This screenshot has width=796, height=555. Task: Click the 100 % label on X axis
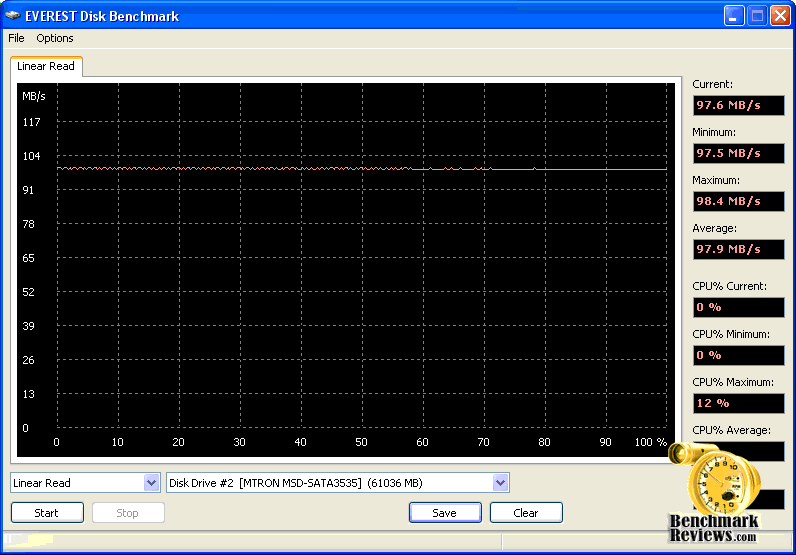[650, 442]
